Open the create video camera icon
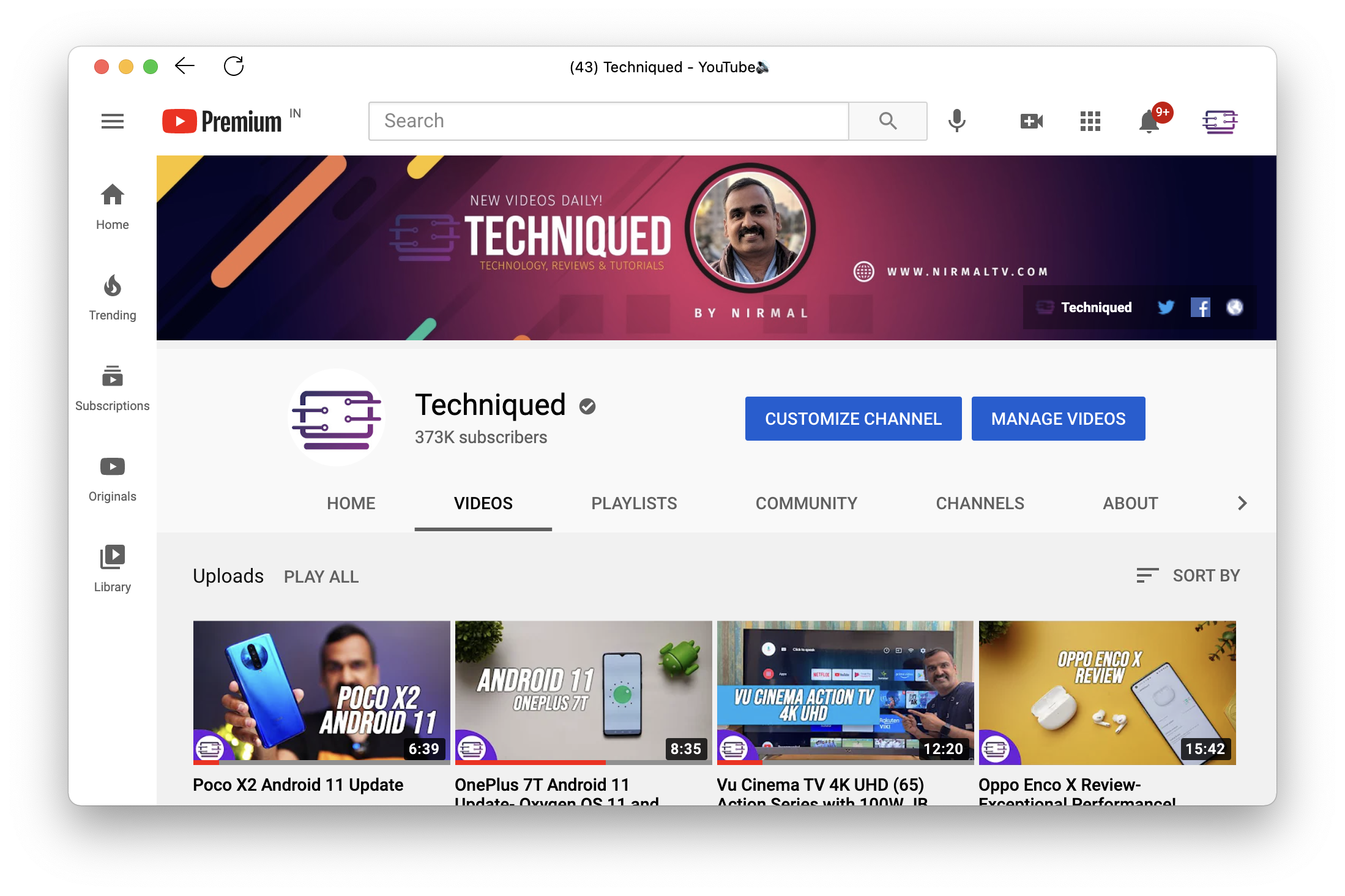1345x896 pixels. pyautogui.click(x=1032, y=121)
